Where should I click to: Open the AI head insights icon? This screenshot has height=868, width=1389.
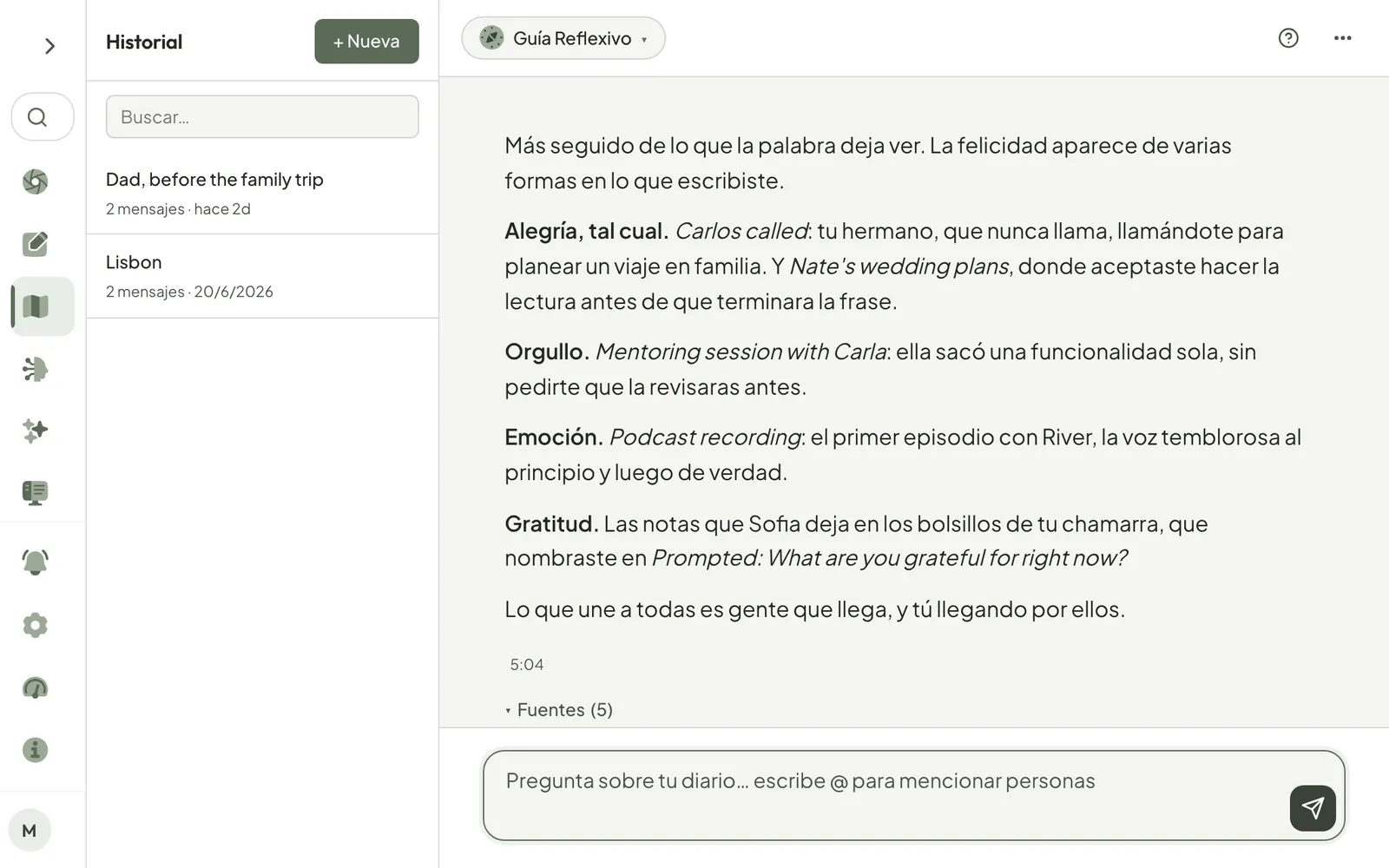coord(35,369)
